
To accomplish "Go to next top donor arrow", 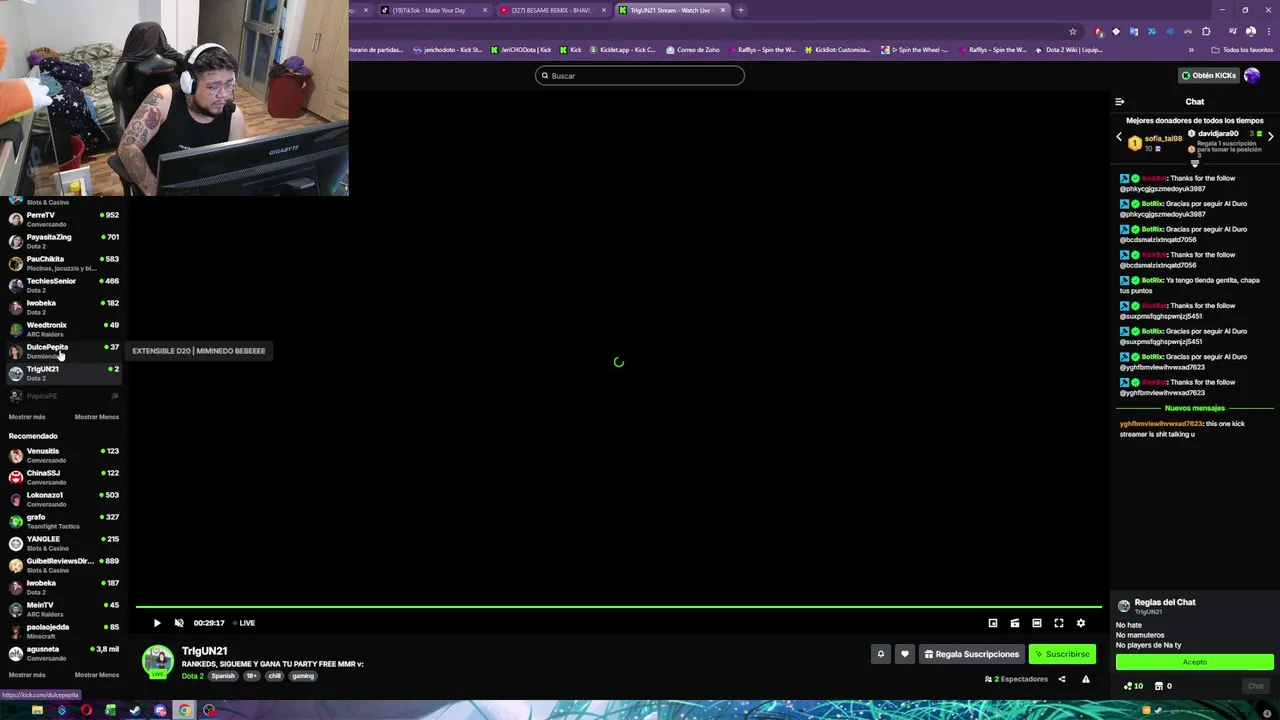I will tap(1270, 136).
